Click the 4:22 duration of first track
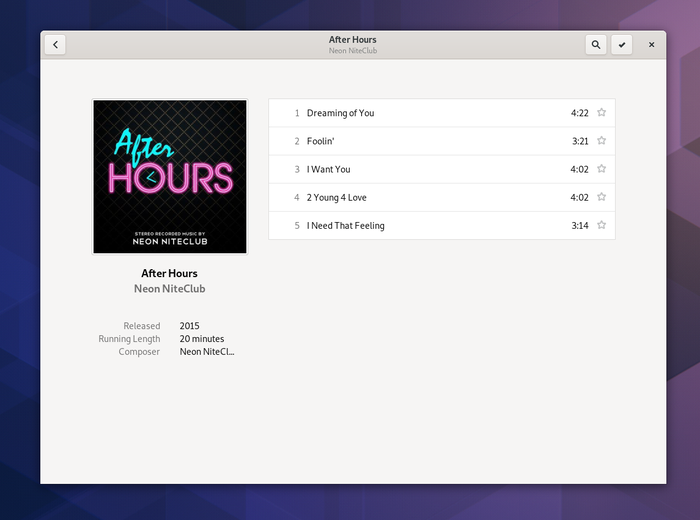 [579, 113]
